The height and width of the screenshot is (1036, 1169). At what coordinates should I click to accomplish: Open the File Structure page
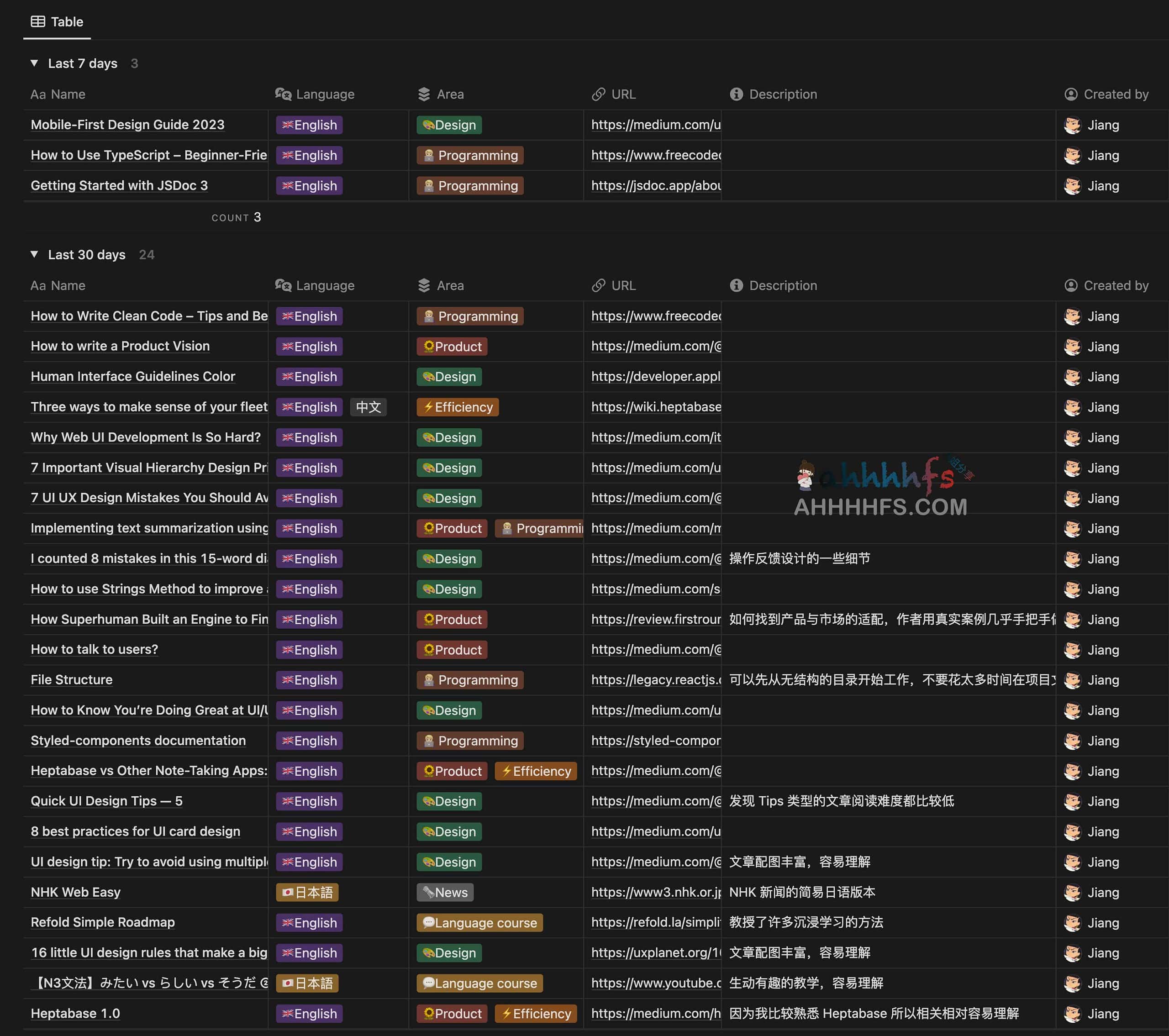72,680
